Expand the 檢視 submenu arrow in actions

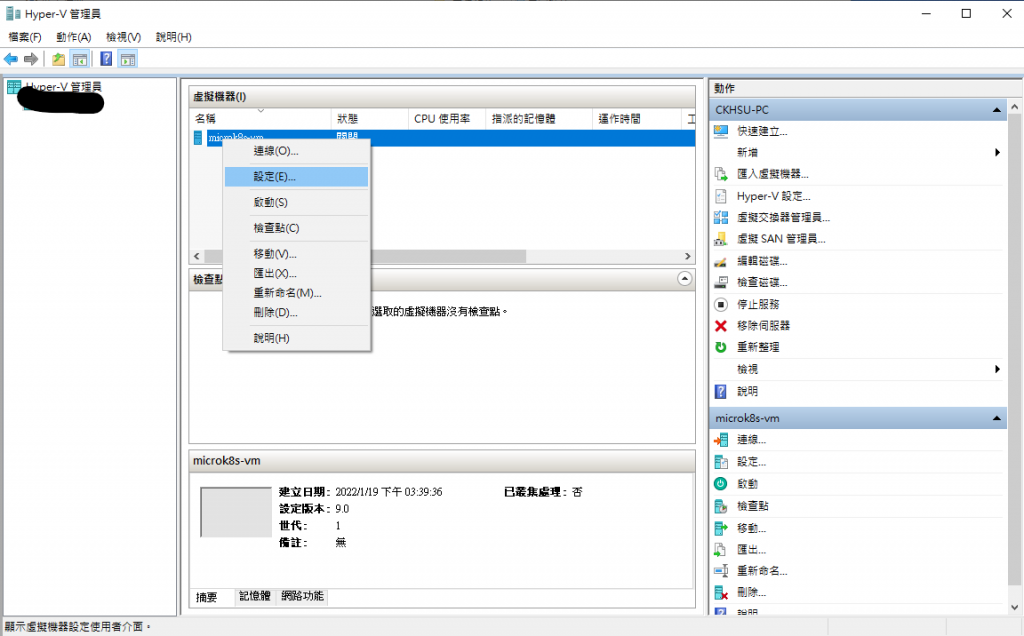pos(997,369)
